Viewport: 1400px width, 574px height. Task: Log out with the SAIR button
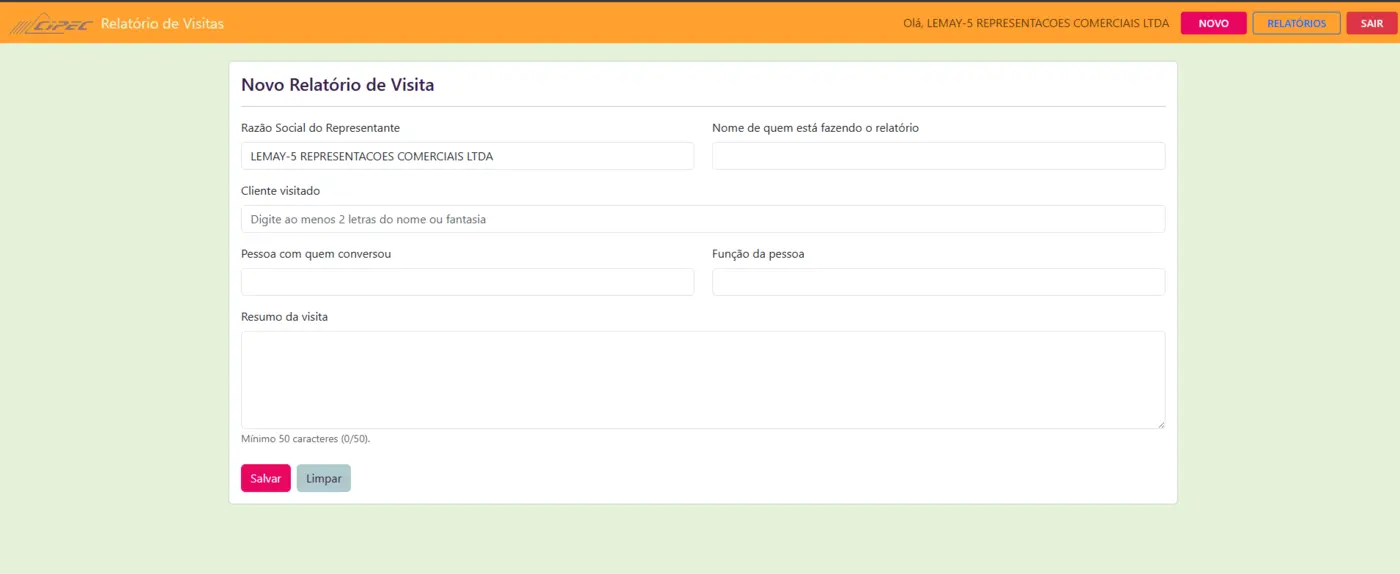1371,24
